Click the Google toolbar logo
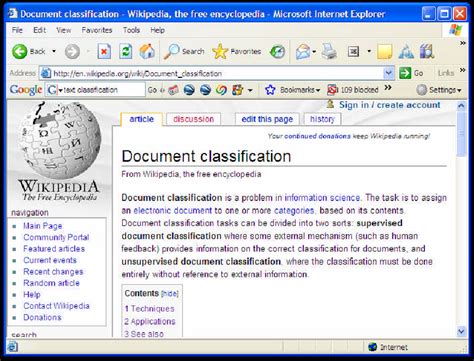 pyautogui.click(x=26, y=90)
